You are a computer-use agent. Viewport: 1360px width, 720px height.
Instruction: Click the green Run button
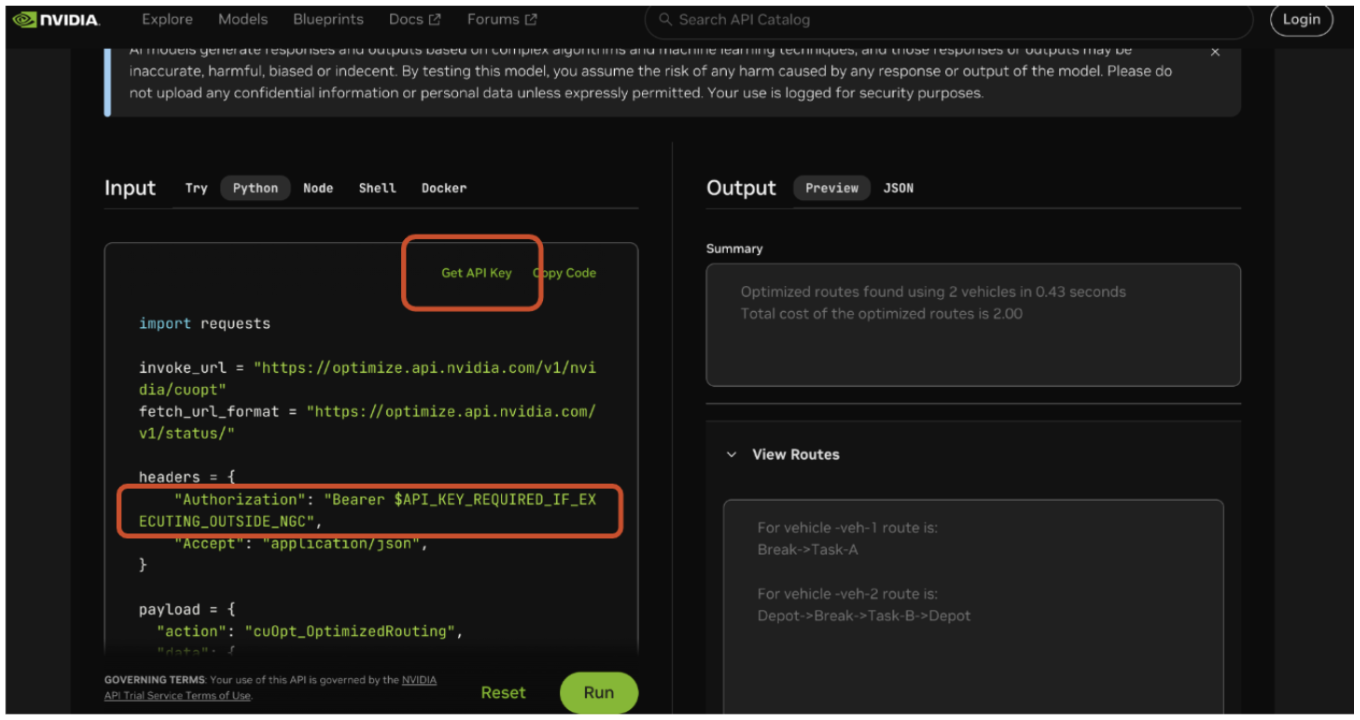pyautogui.click(x=599, y=692)
